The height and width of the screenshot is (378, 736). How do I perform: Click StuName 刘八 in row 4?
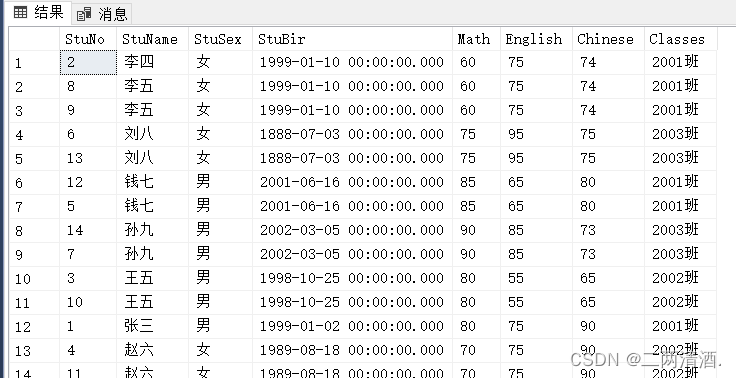tap(153, 135)
